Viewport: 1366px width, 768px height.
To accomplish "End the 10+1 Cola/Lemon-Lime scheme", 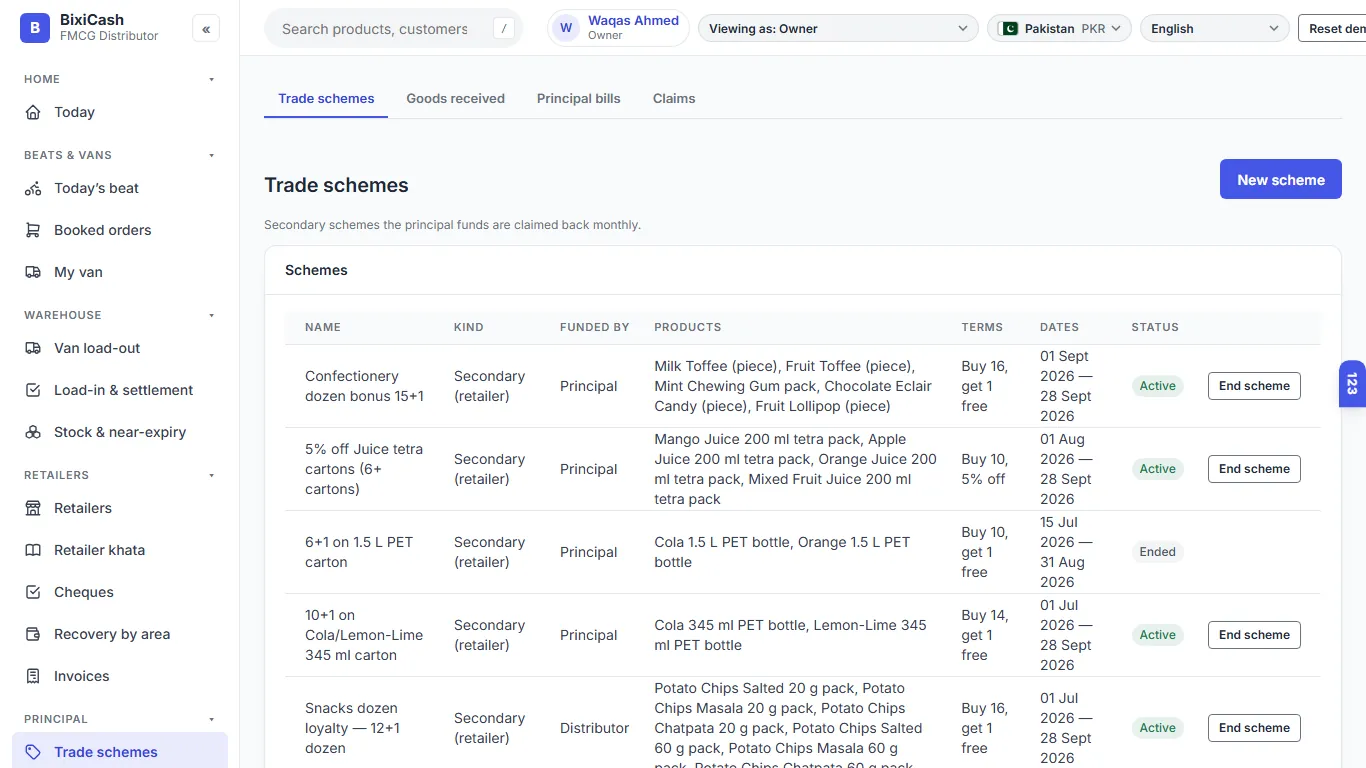I will click(x=1254, y=635).
